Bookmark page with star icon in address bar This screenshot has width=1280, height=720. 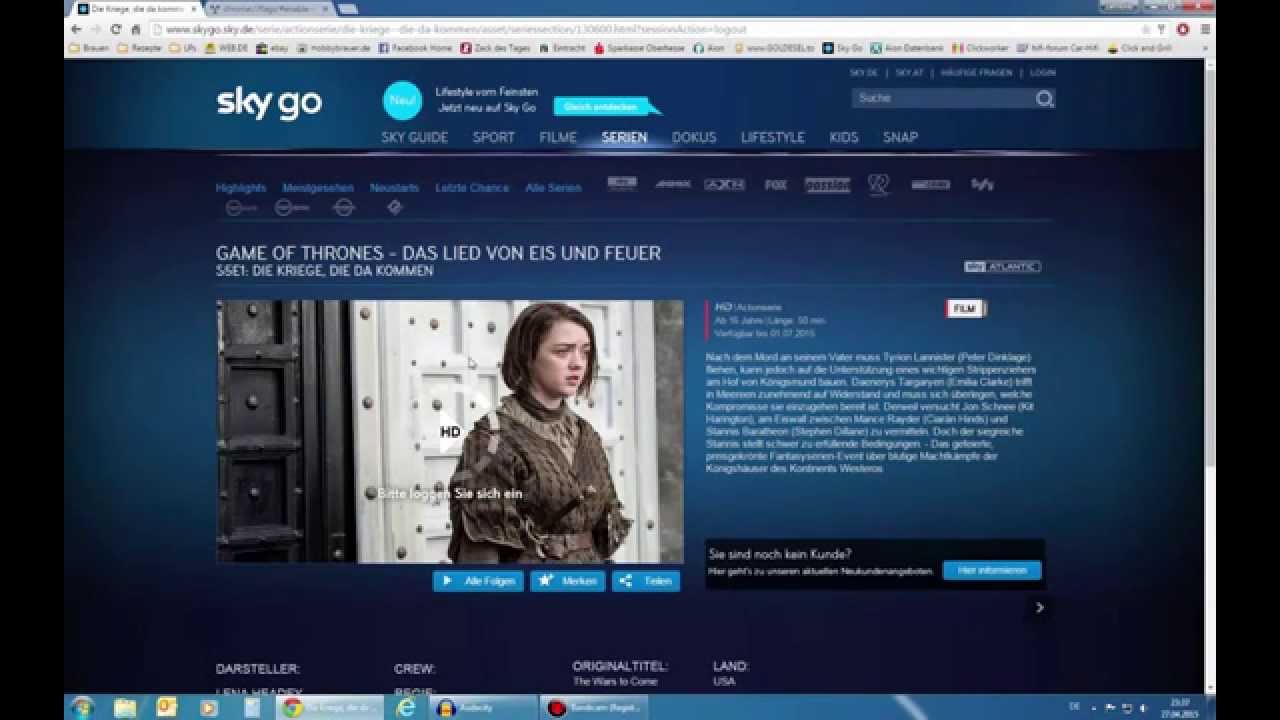1145,29
